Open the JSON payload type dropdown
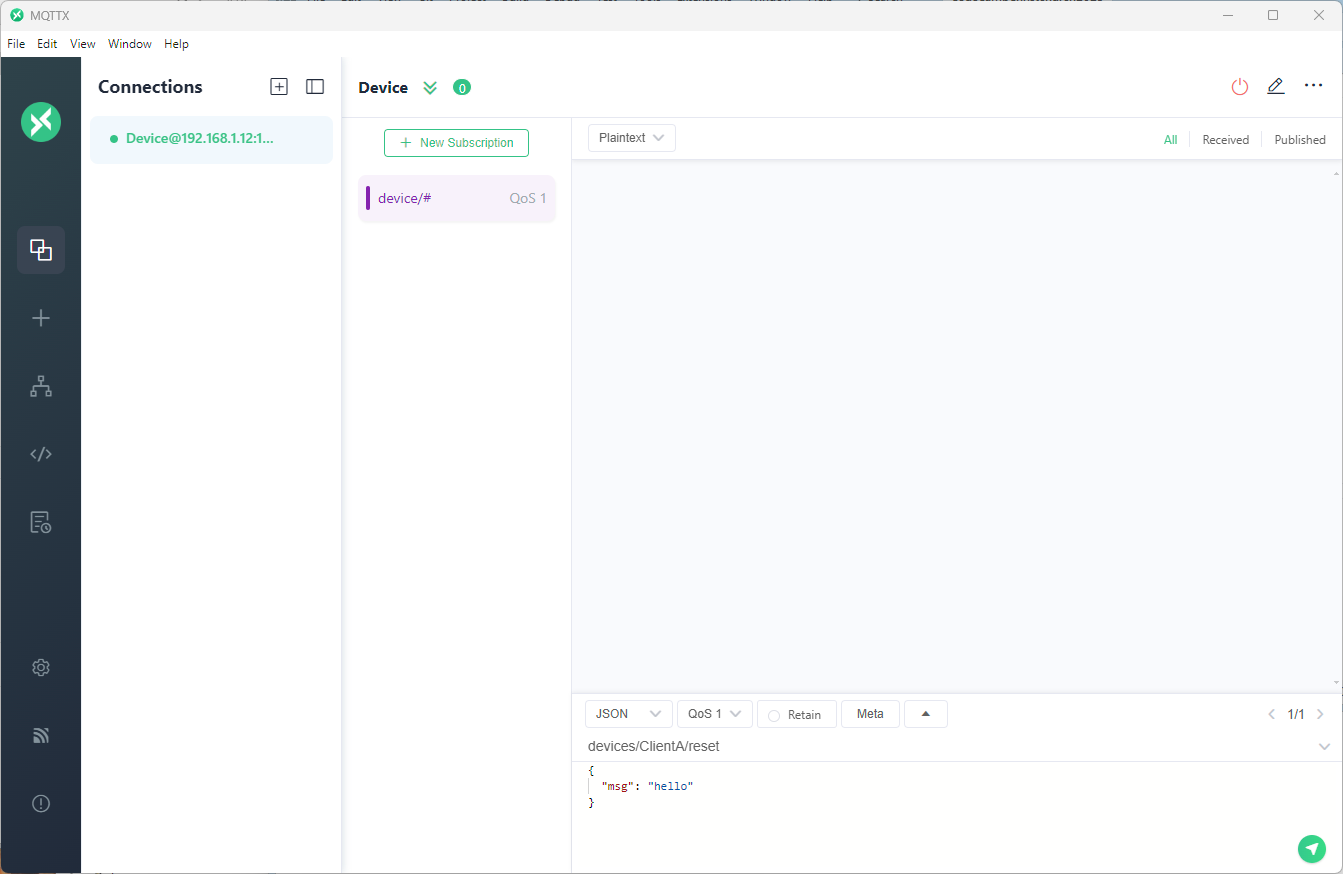The image size is (1343, 874). tap(628, 714)
